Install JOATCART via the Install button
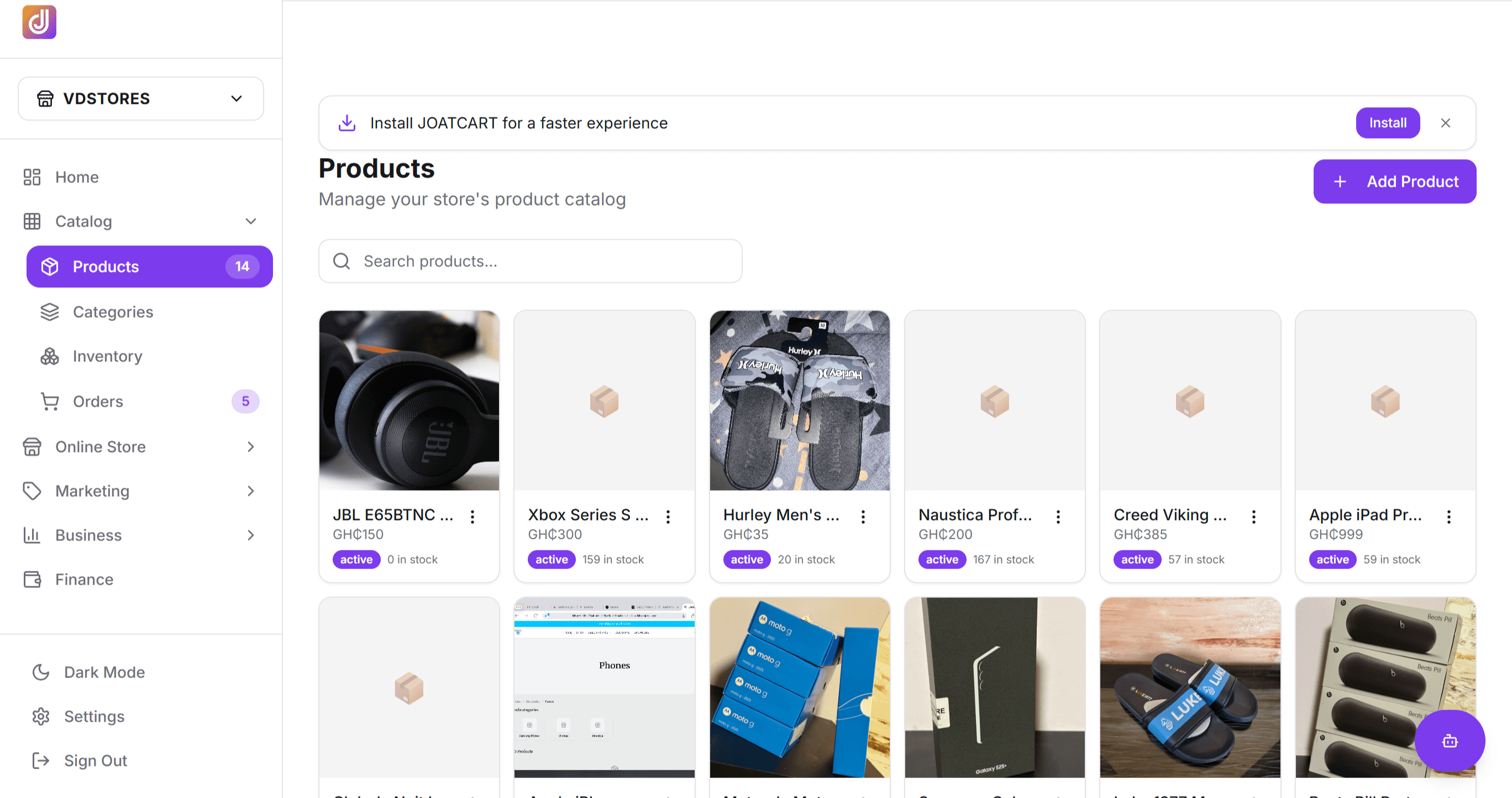 point(1388,123)
